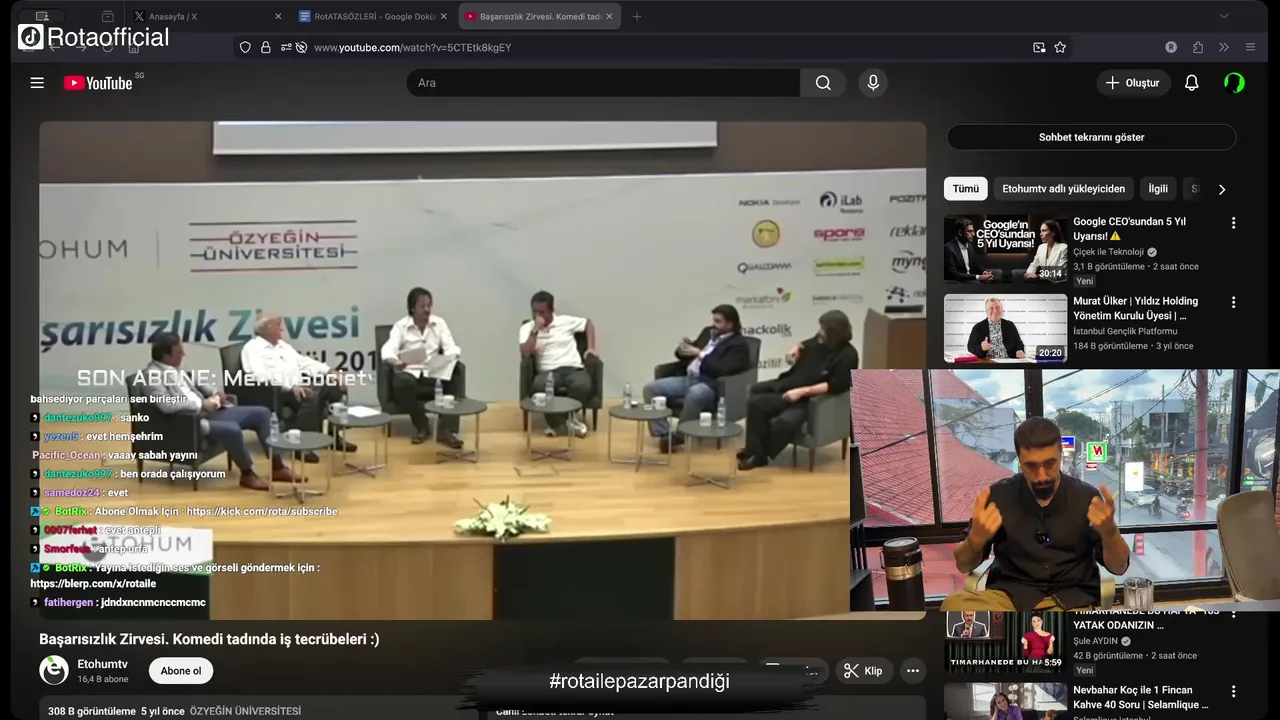Select the Tümü filter chip

(x=965, y=189)
